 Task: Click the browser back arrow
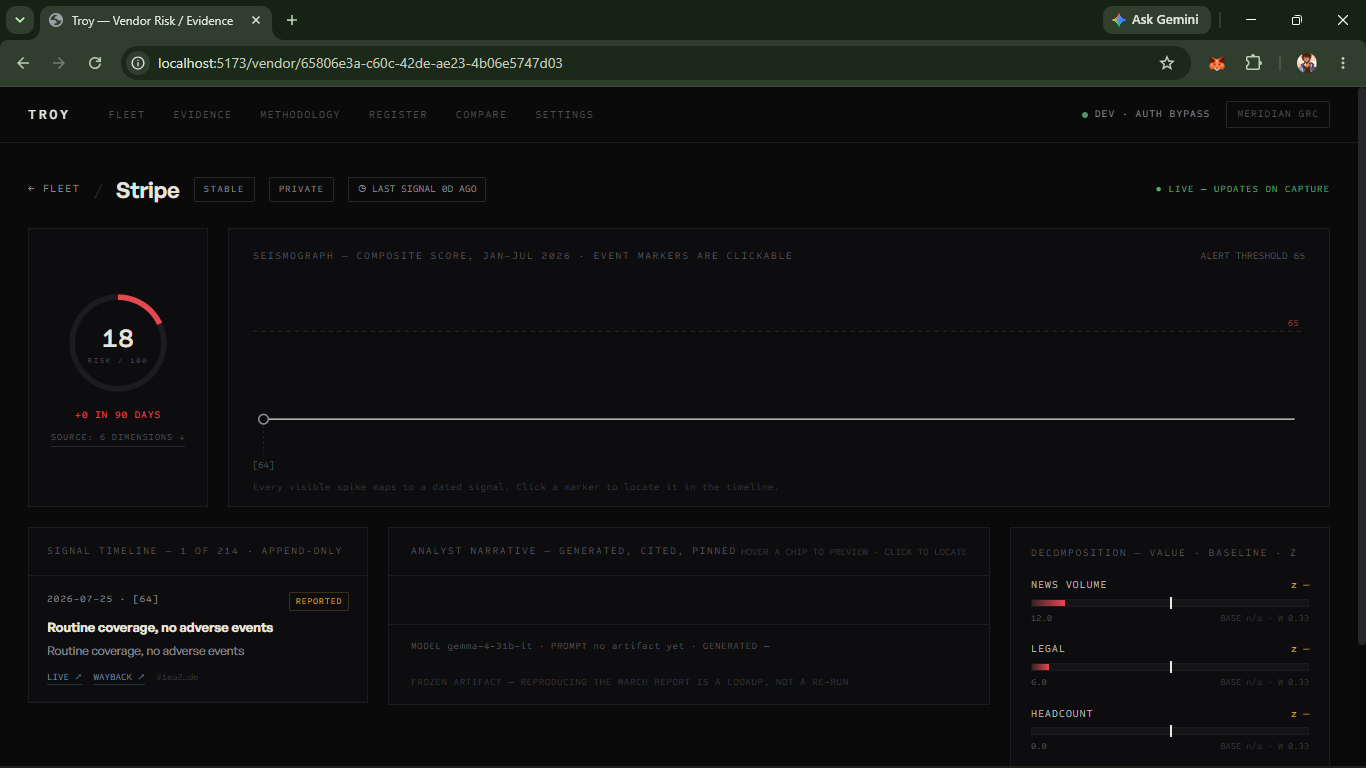tap(23, 63)
